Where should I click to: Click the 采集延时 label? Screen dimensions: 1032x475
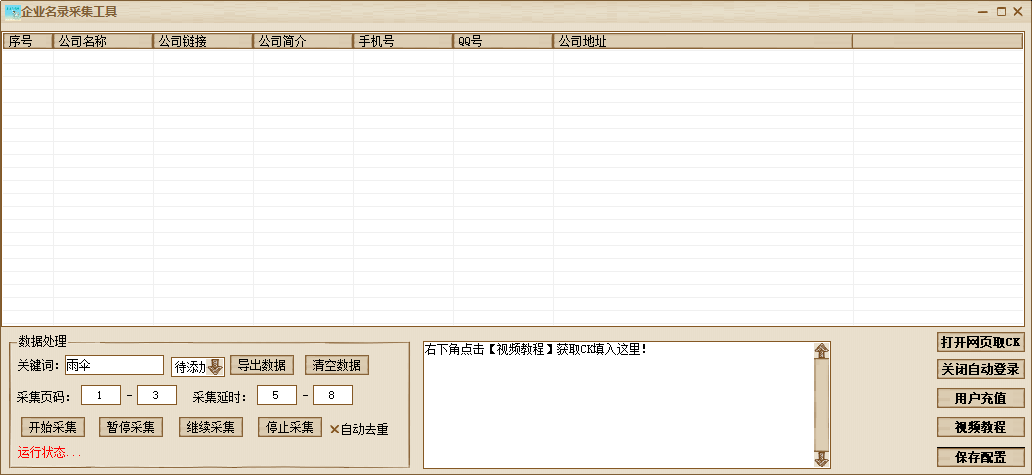click(220, 397)
